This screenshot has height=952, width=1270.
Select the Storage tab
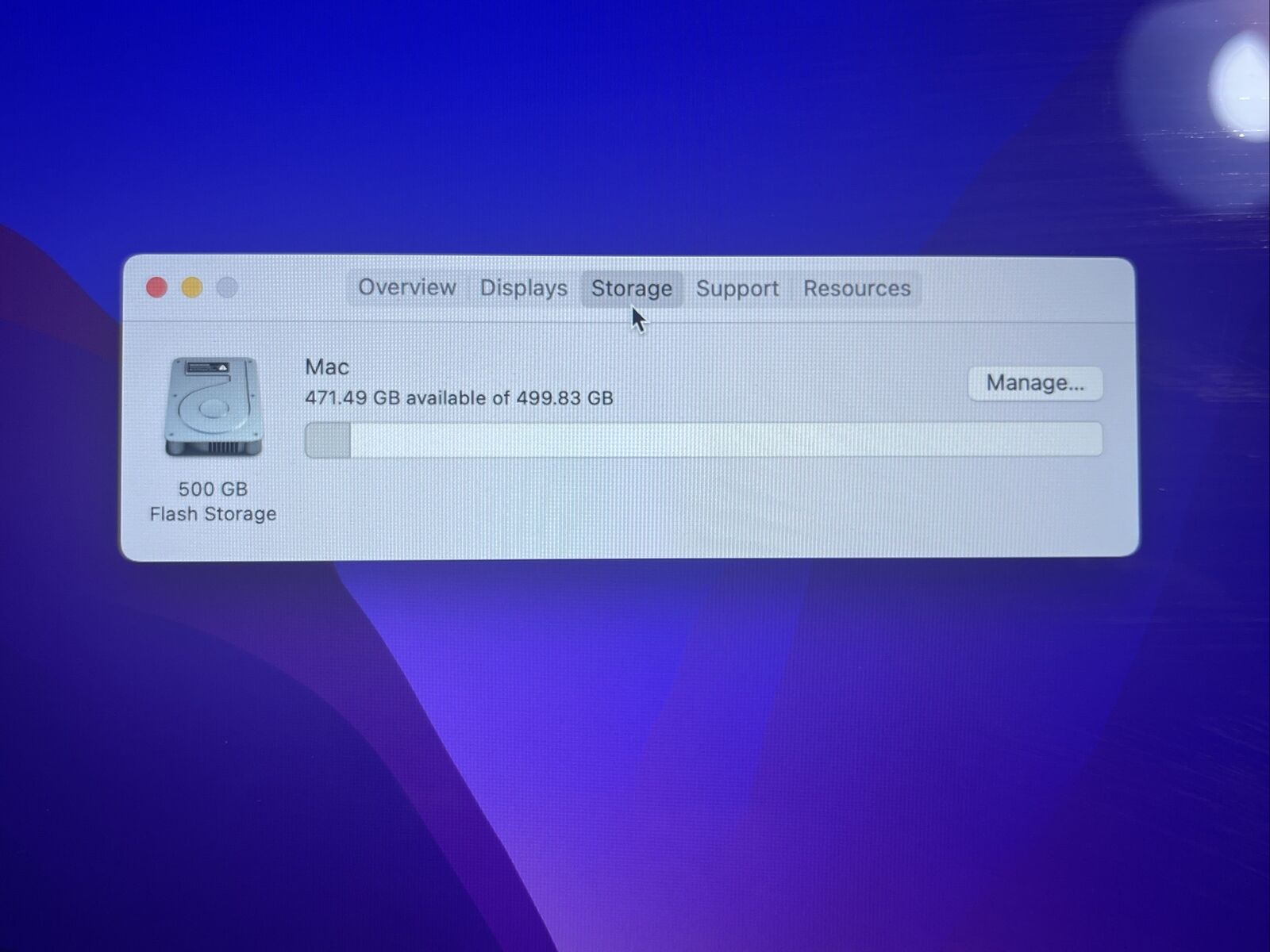[632, 288]
